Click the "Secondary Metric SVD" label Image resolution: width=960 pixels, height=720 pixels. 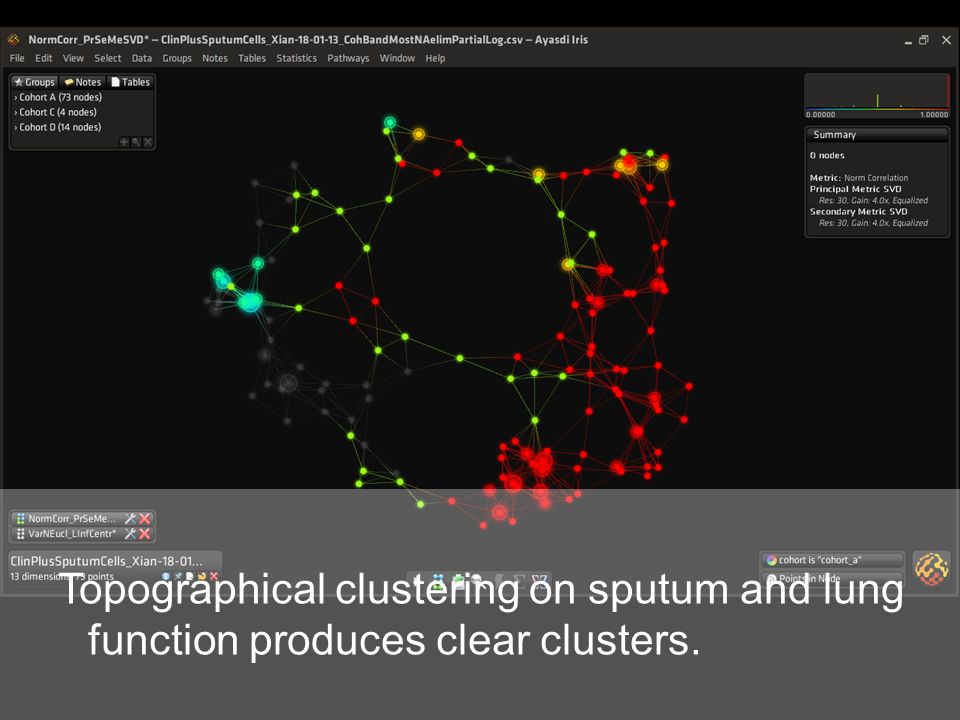(x=858, y=212)
